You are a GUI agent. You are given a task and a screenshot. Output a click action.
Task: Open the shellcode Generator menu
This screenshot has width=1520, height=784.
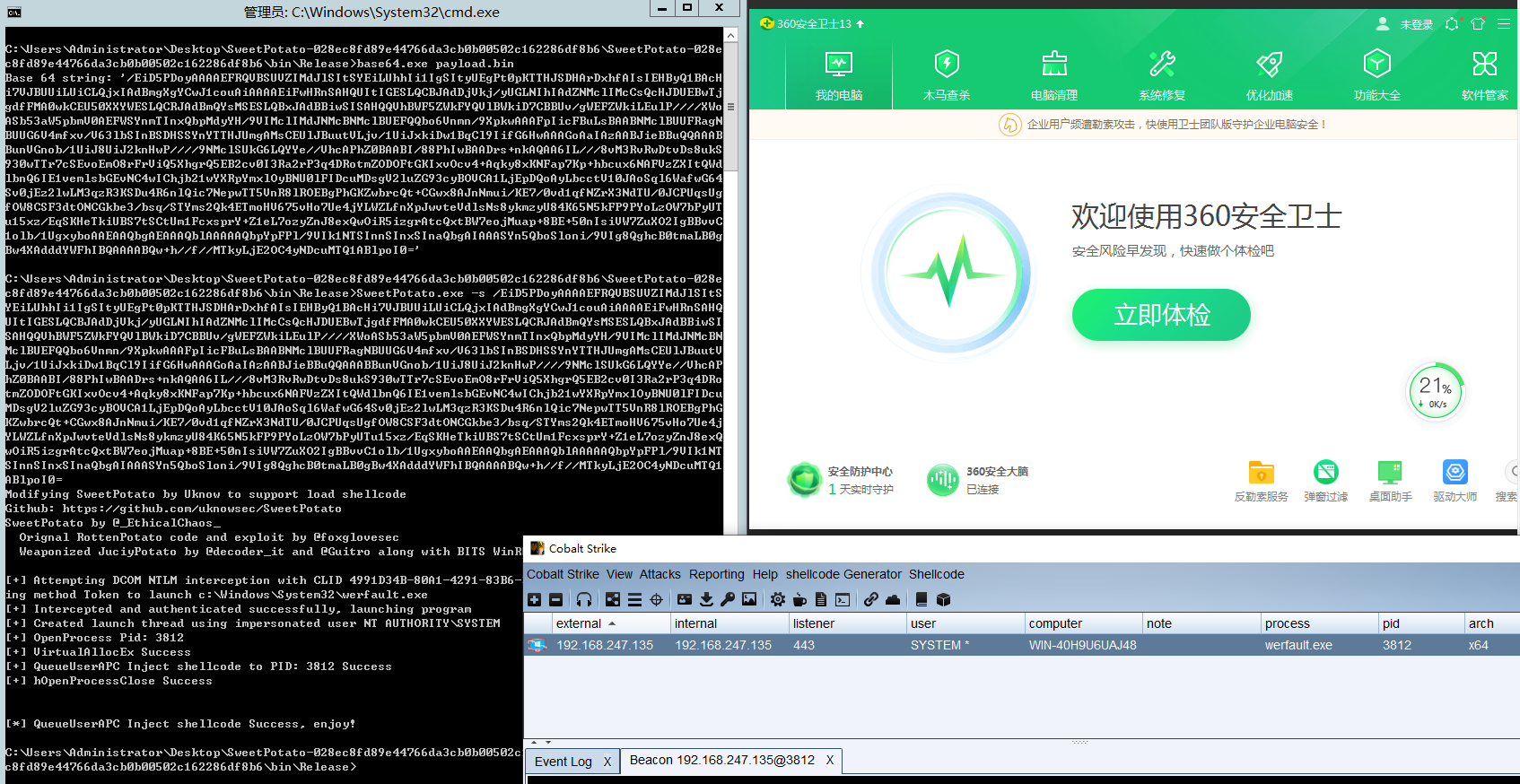point(843,574)
